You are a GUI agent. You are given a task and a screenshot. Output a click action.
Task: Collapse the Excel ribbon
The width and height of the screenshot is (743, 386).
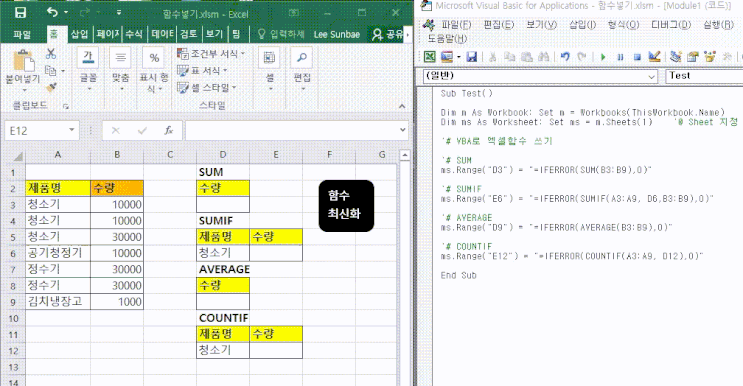tap(402, 106)
